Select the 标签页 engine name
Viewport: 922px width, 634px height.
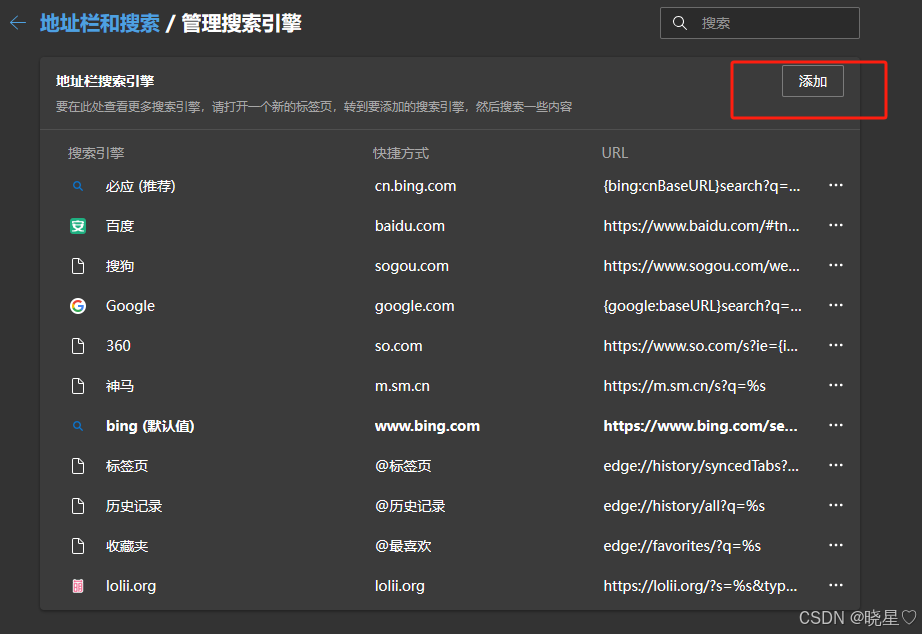click(x=127, y=466)
